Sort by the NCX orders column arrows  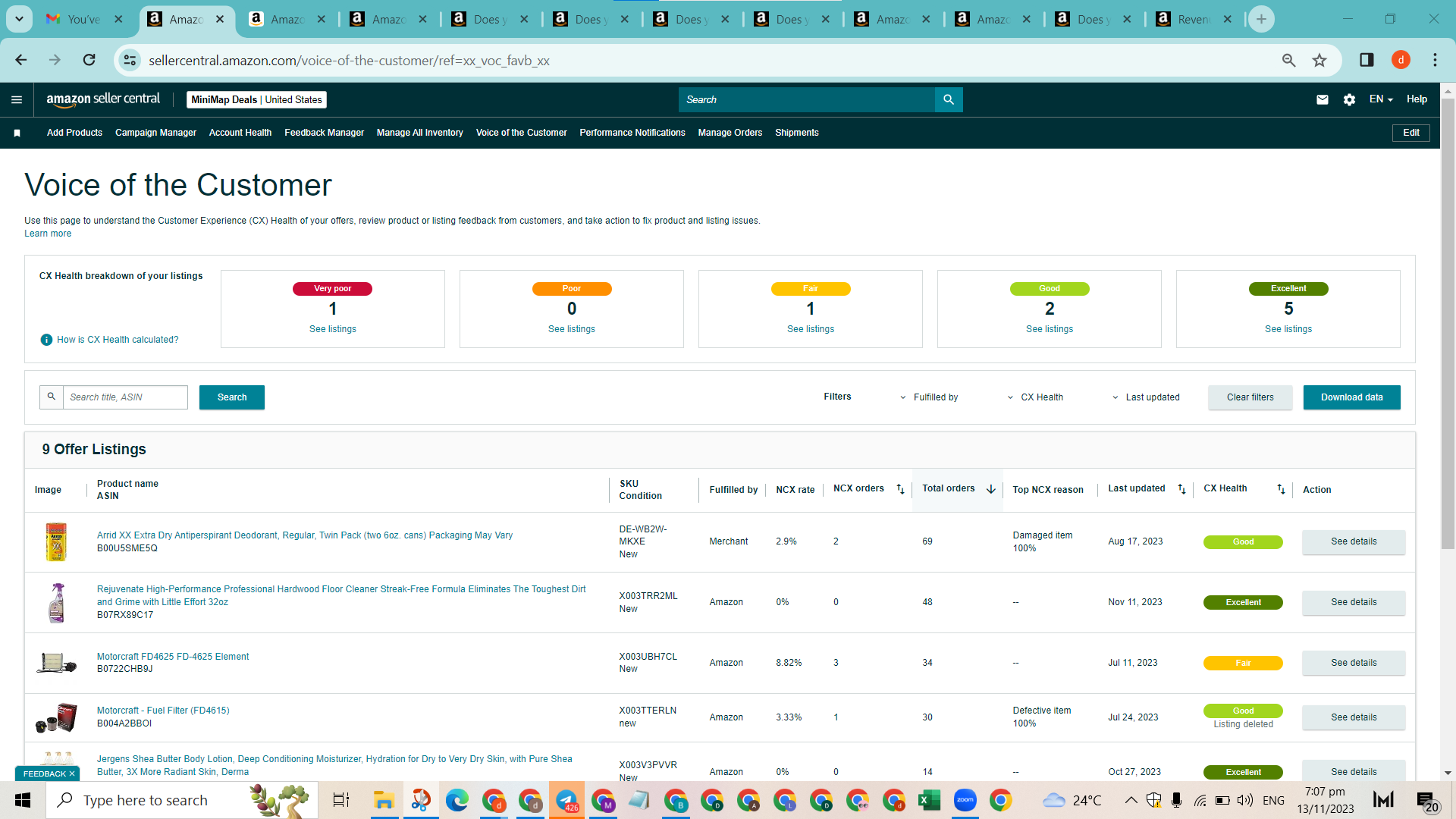(x=900, y=489)
